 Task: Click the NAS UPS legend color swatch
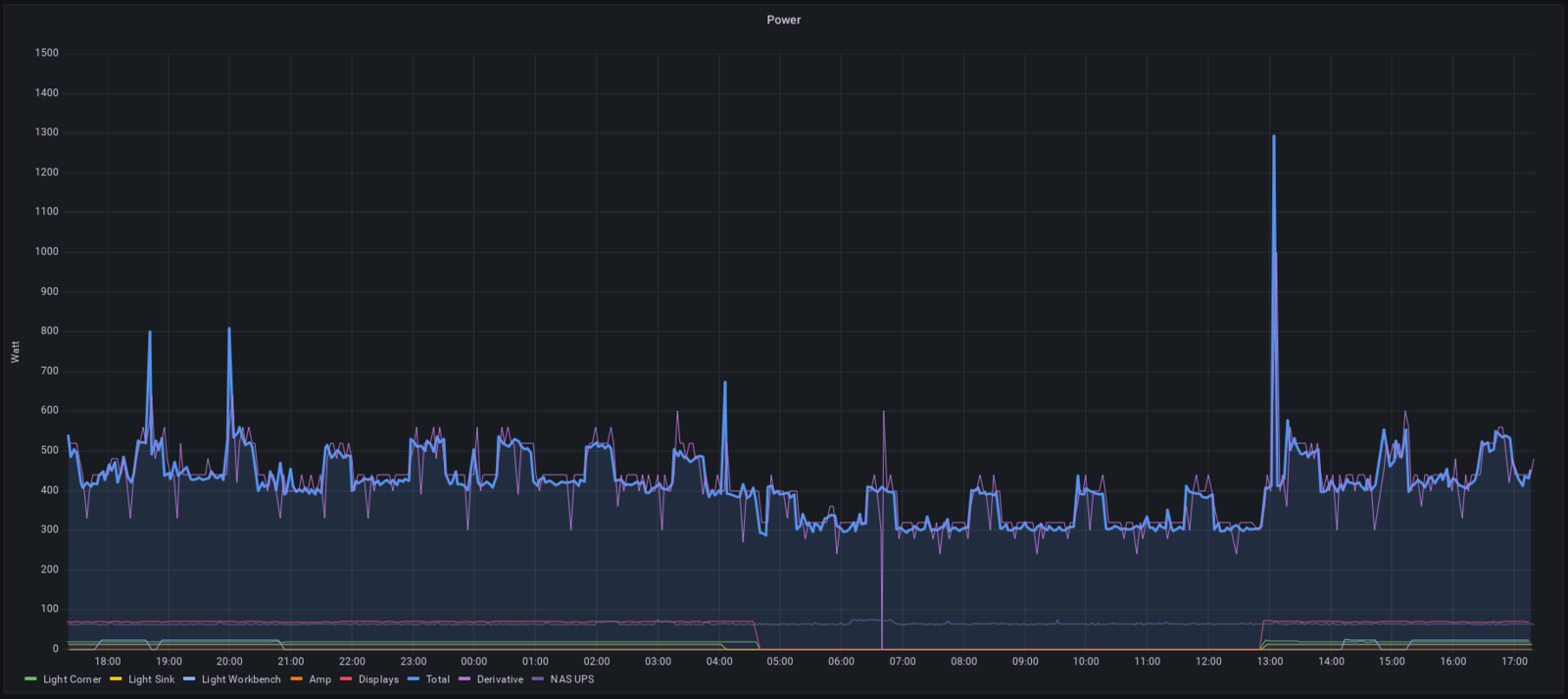[x=538, y=679]
